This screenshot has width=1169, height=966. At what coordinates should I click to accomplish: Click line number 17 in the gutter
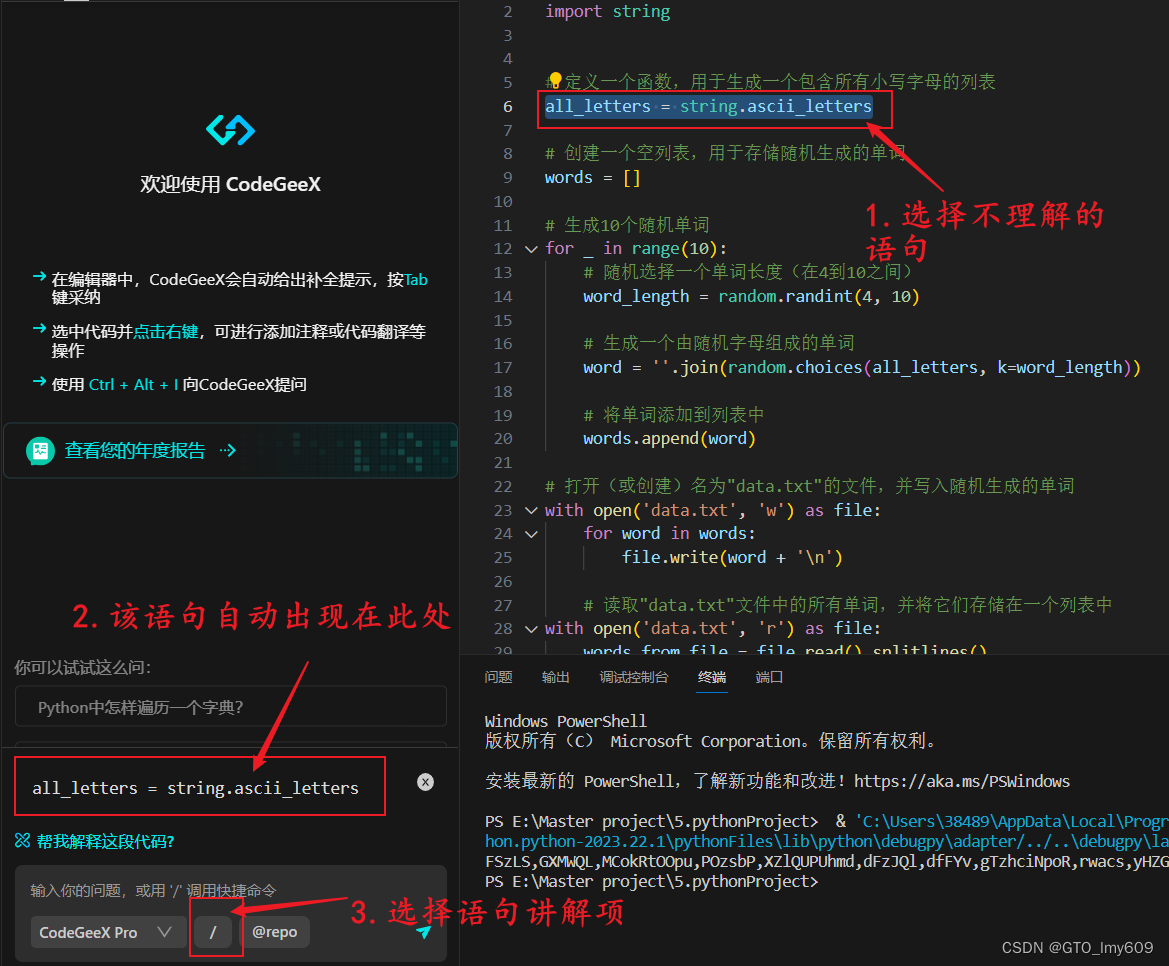(503, 367)
